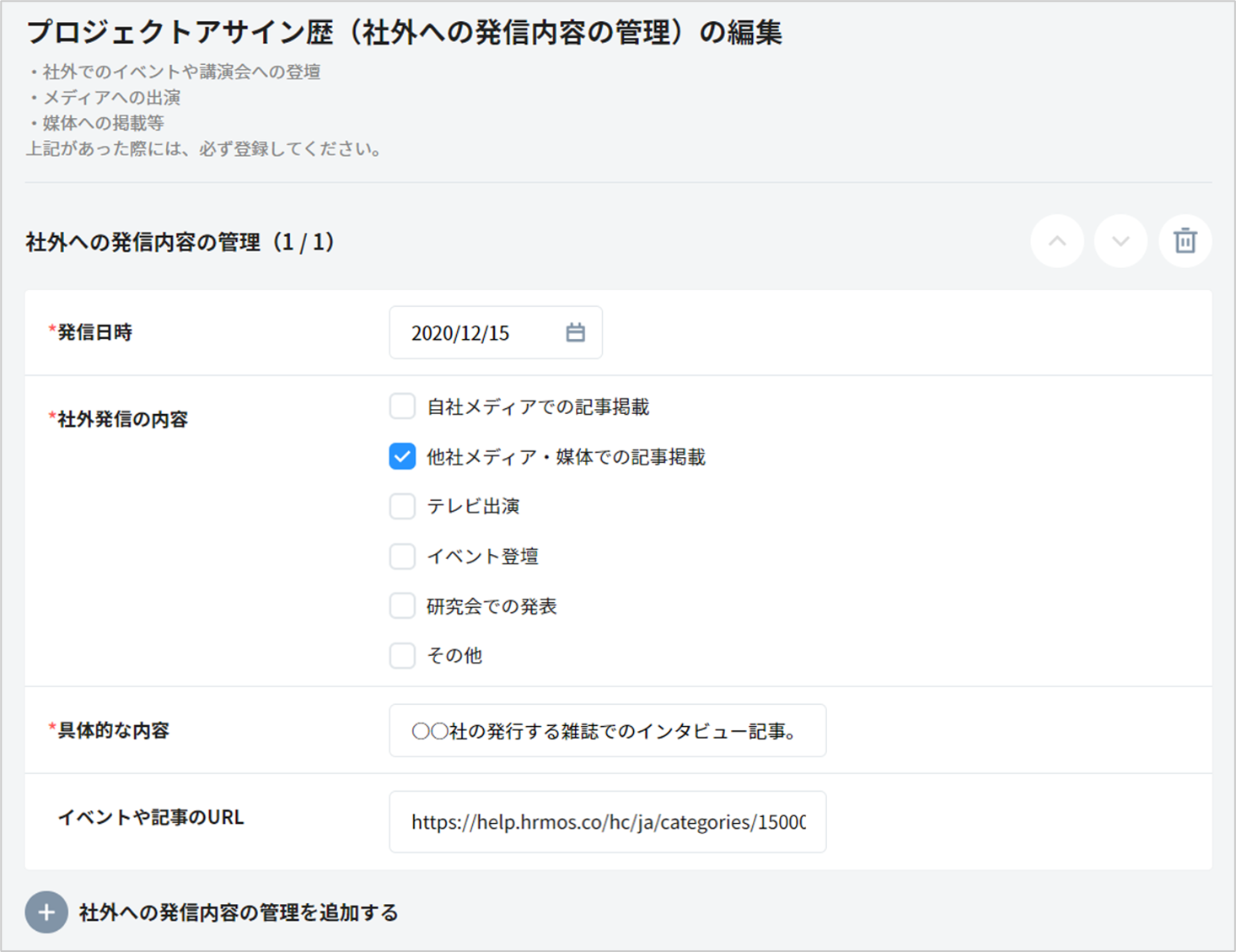Focus the 具体的な内容 text field
The width and height of the screenshot is (1236, 952).
tap(607, 731)
